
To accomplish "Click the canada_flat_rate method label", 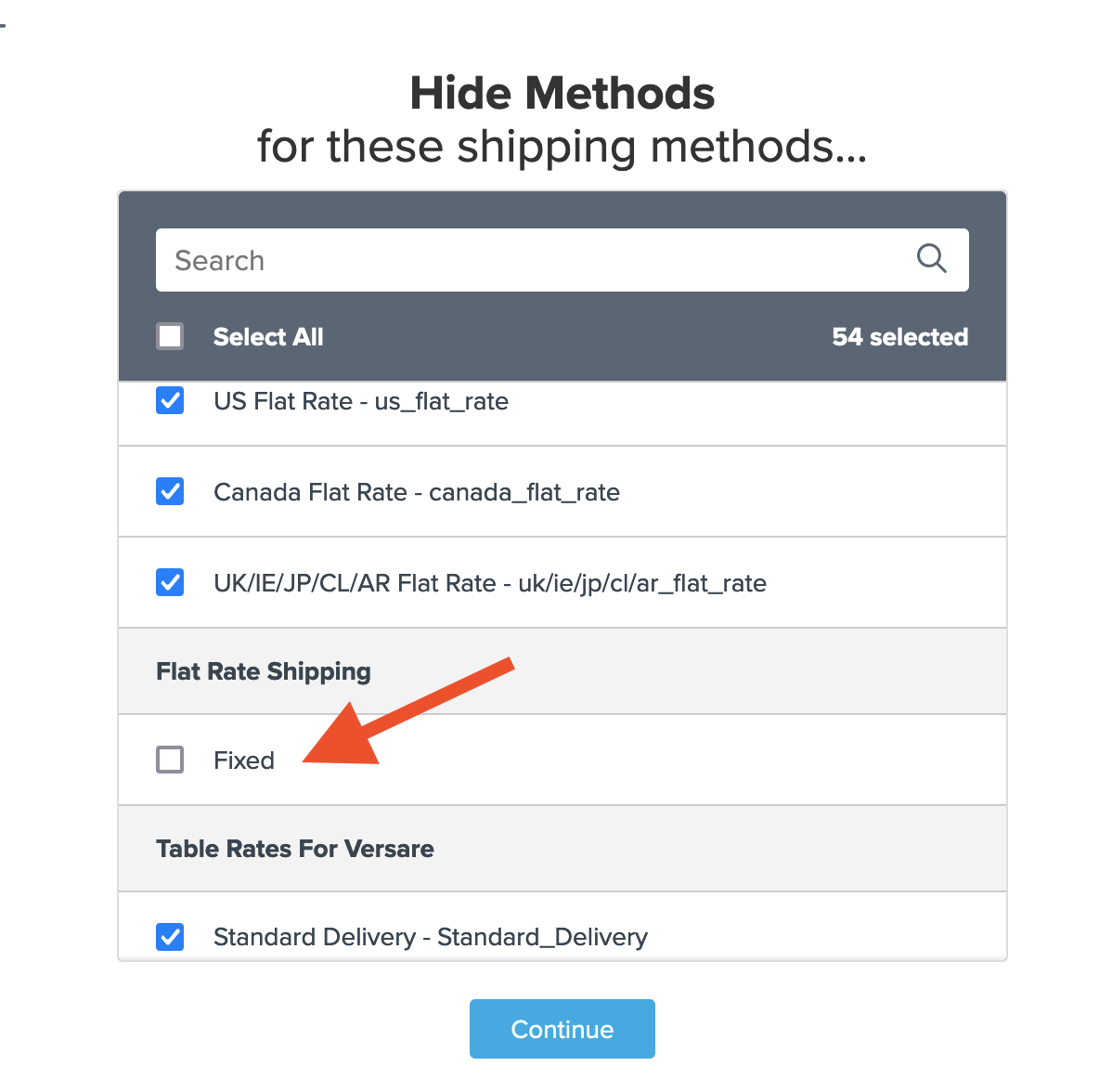I will coord(417,492).
